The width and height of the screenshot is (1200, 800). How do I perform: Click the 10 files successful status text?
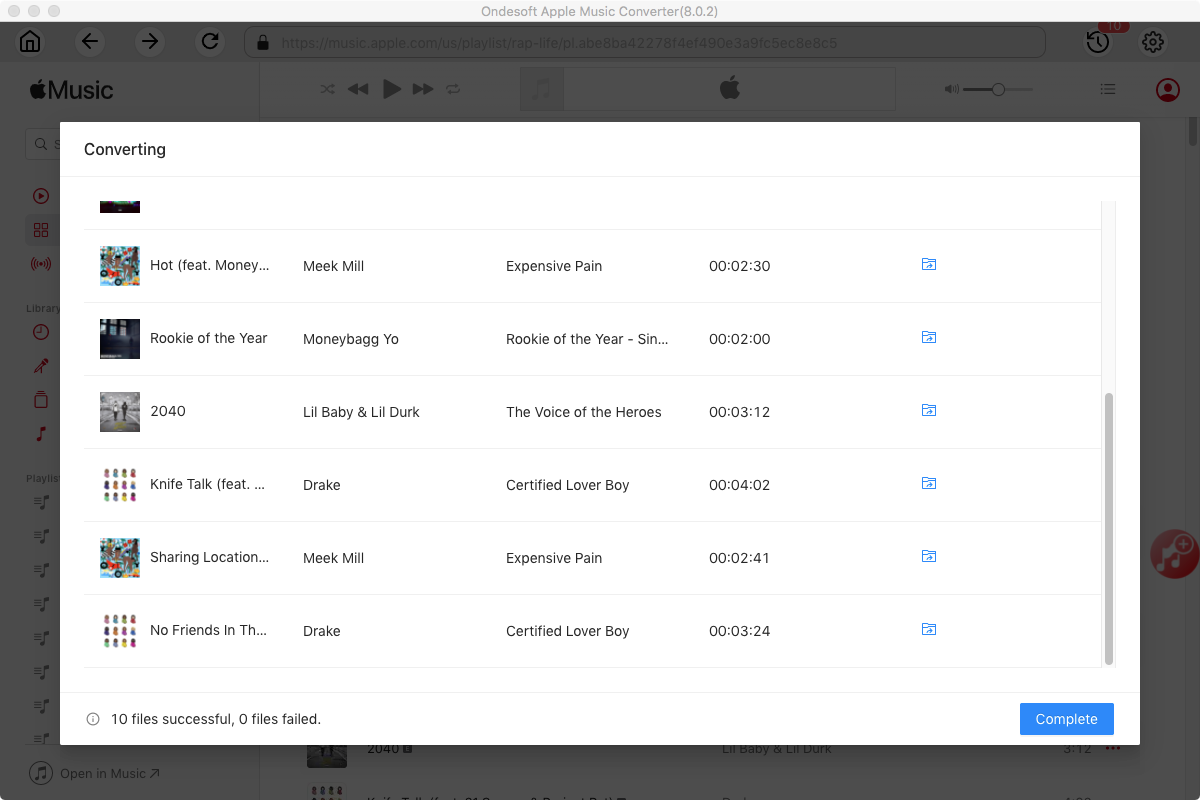pos(216,719)
